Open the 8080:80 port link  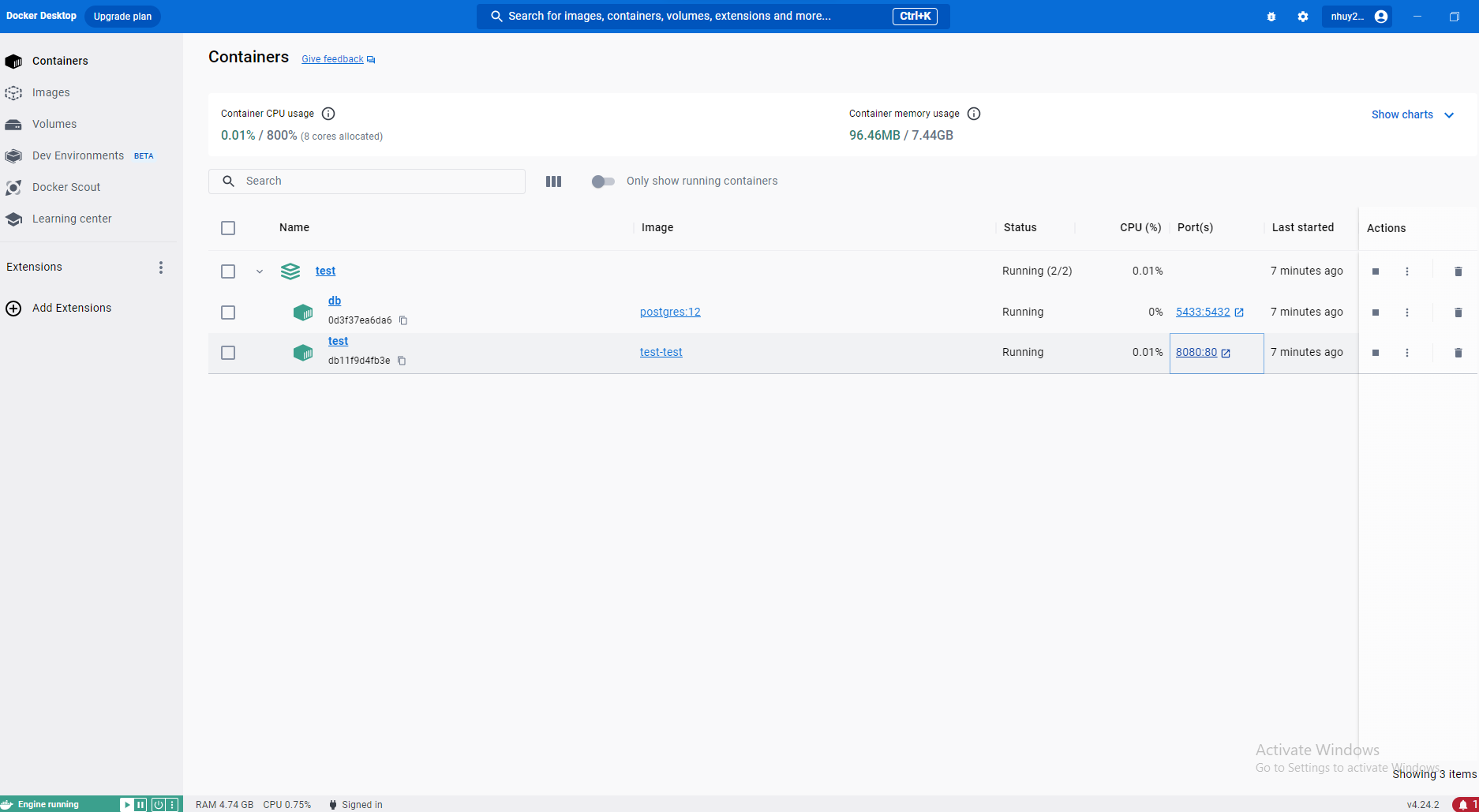click(1196, 353)
